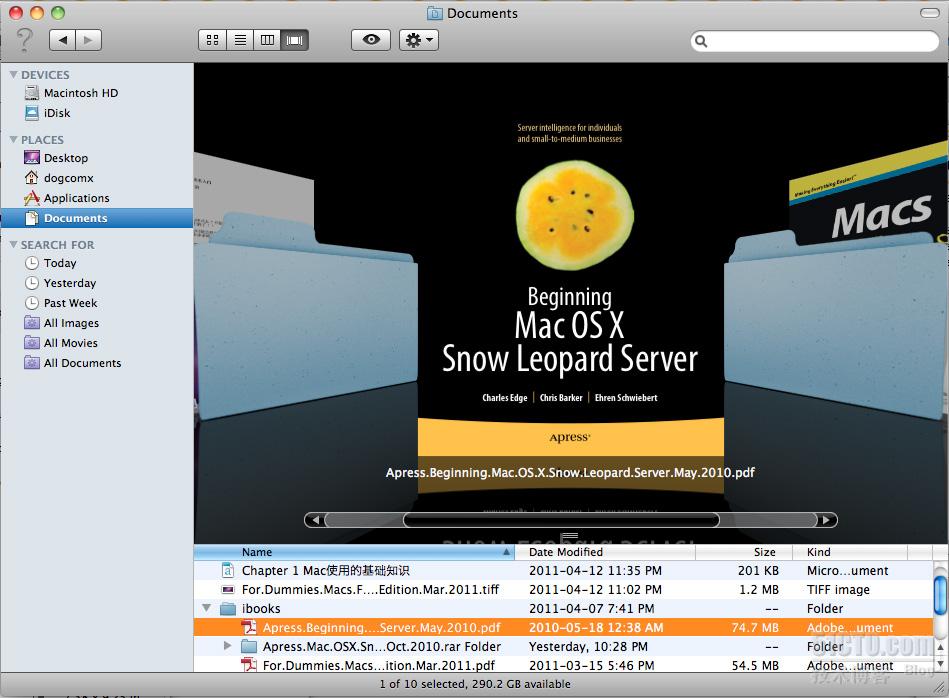Image resolution: width=949 pixels, height=698 pixels.
Task: Collapse the PLACES sidebar section
Action: tap(13, 140)
